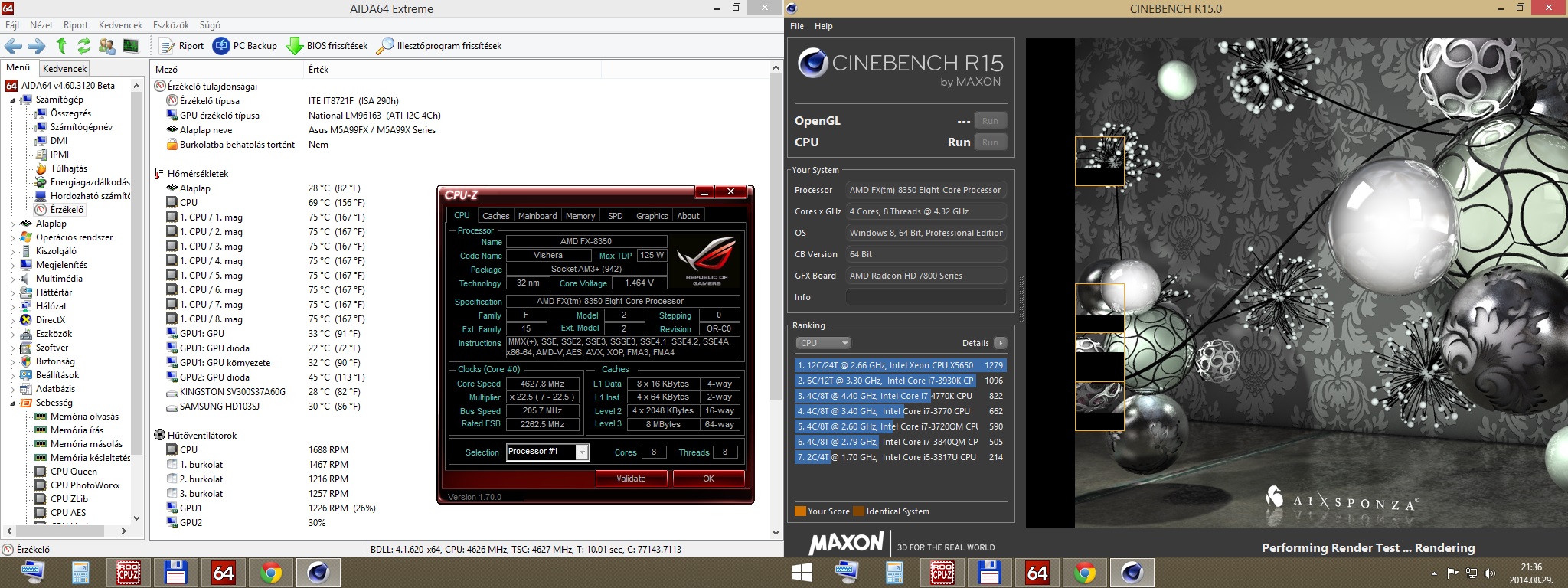Select Túlhajtás in the AIDA64 tree
Screen dimensions: 1568x588
pos(69,168)
